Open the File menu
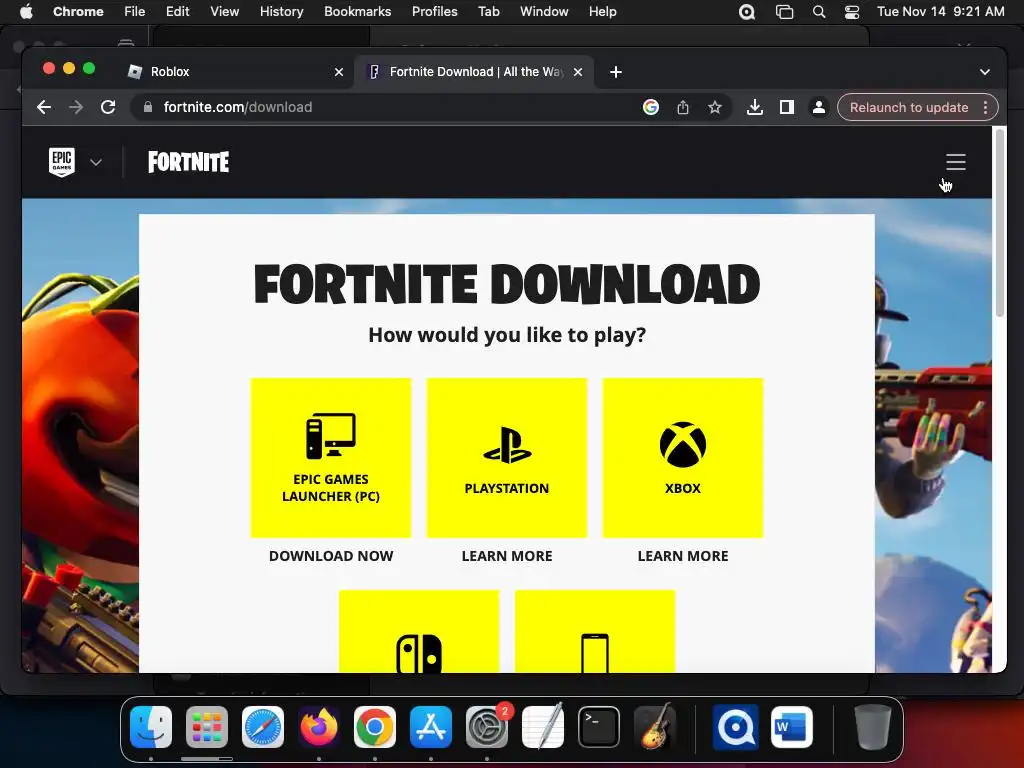The height and width of the screenshot is (768, 1024). coord(135,11)
